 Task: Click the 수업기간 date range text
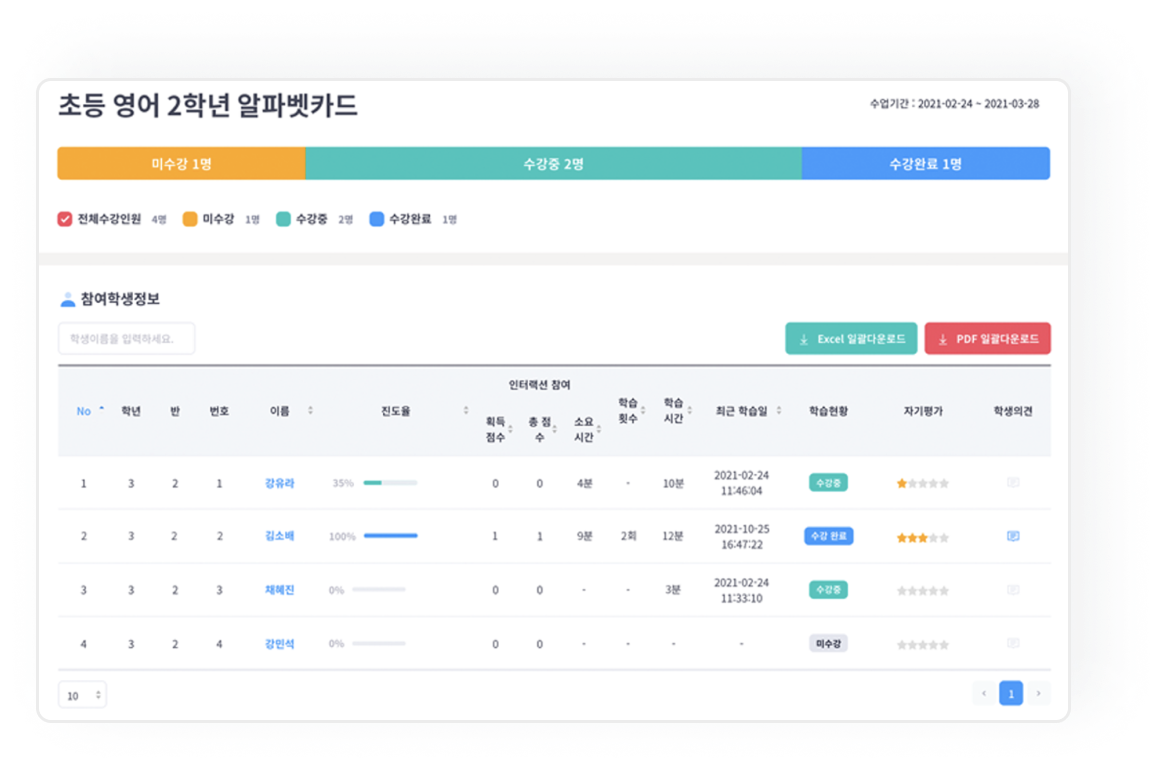[x=954, y=104]
